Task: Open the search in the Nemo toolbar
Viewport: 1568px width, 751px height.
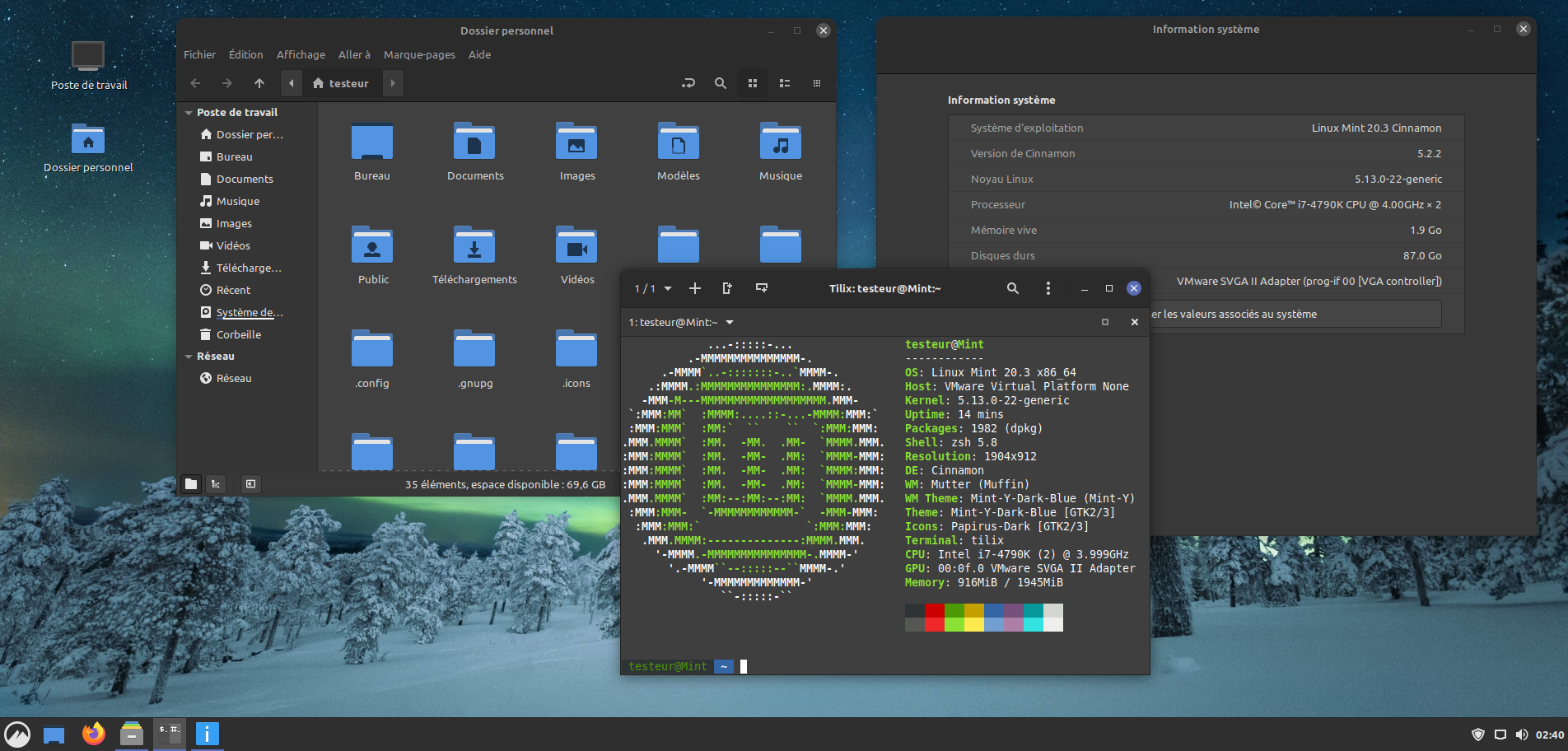Action: coord(720,83)
